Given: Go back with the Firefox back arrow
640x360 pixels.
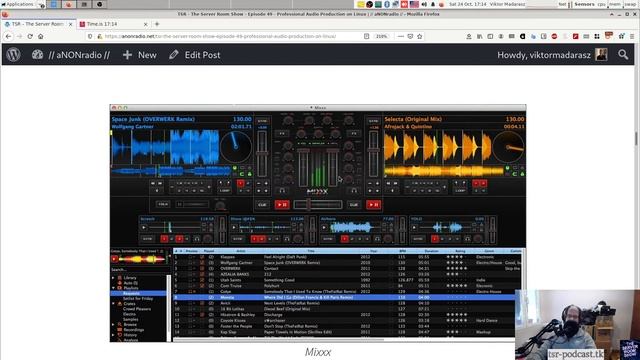Looking at the screenshot, I should pos(8,36).
